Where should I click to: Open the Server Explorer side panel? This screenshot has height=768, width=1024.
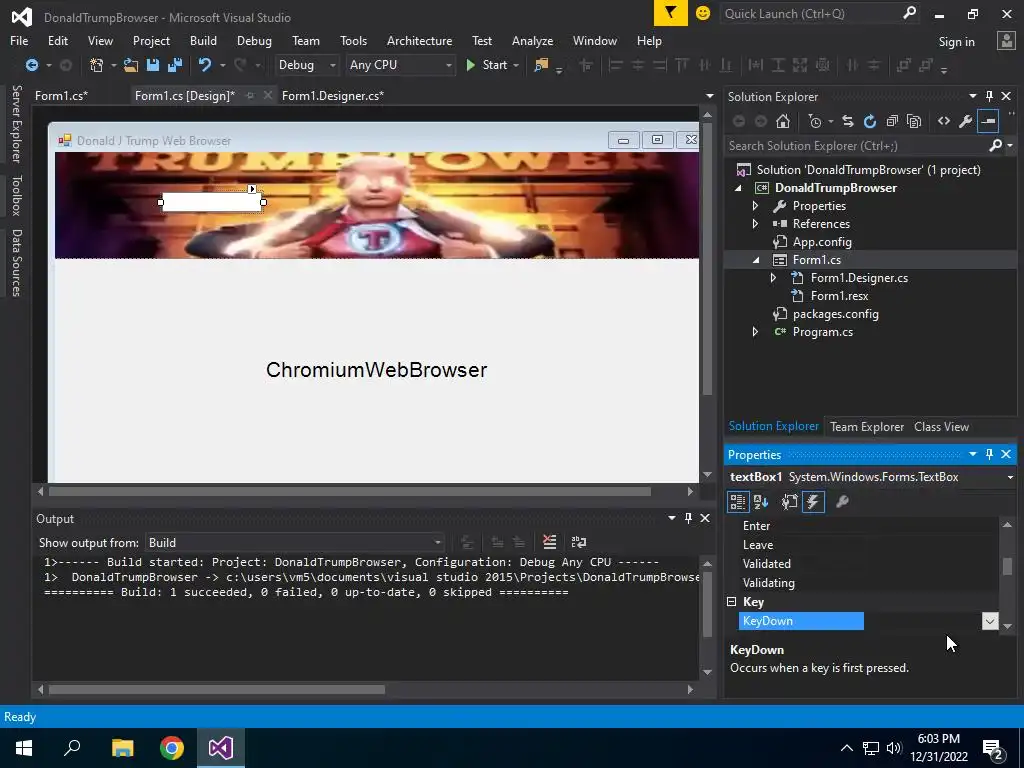tap(16, 123)
